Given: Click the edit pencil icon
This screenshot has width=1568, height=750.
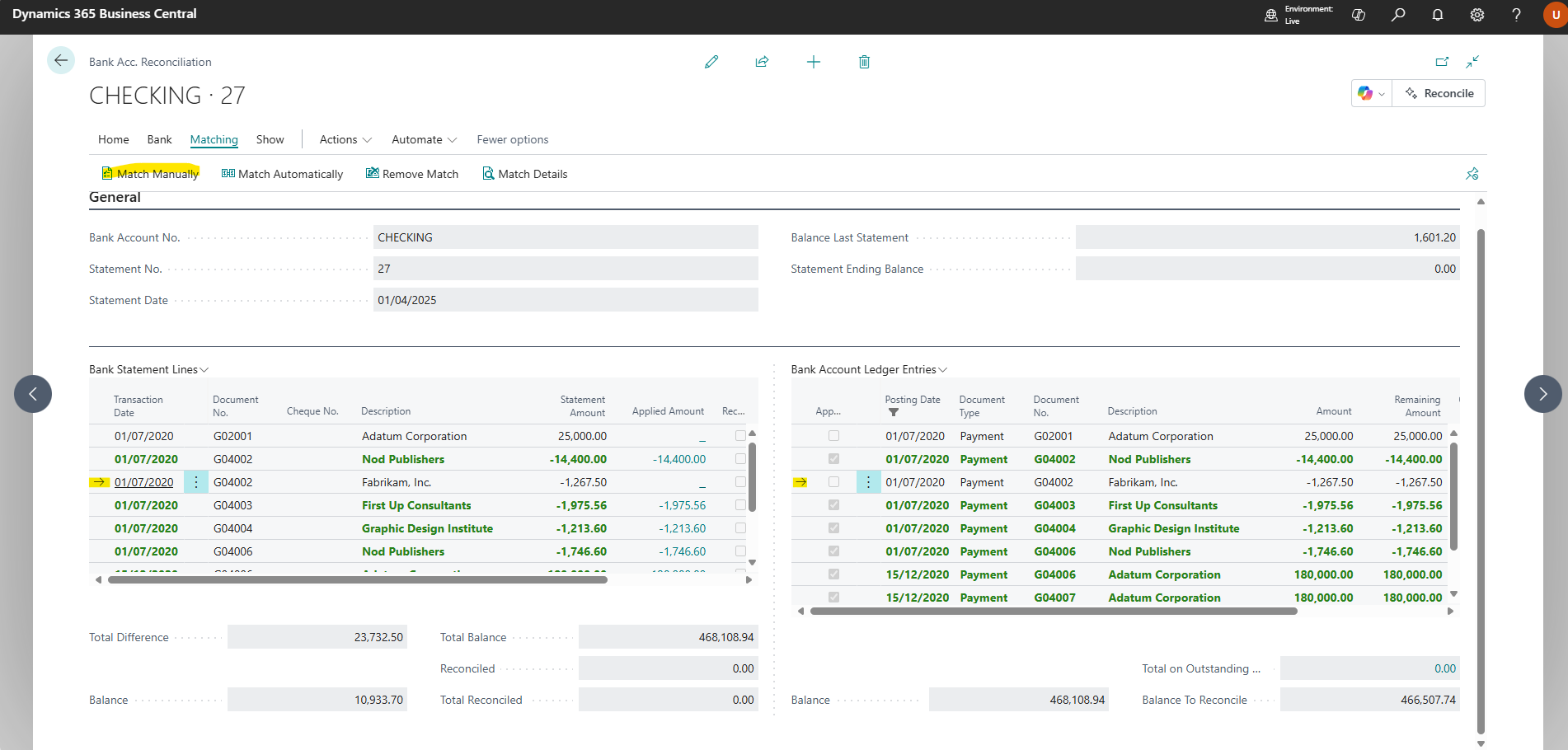Looking at the screenshot, I should (711, 62).
